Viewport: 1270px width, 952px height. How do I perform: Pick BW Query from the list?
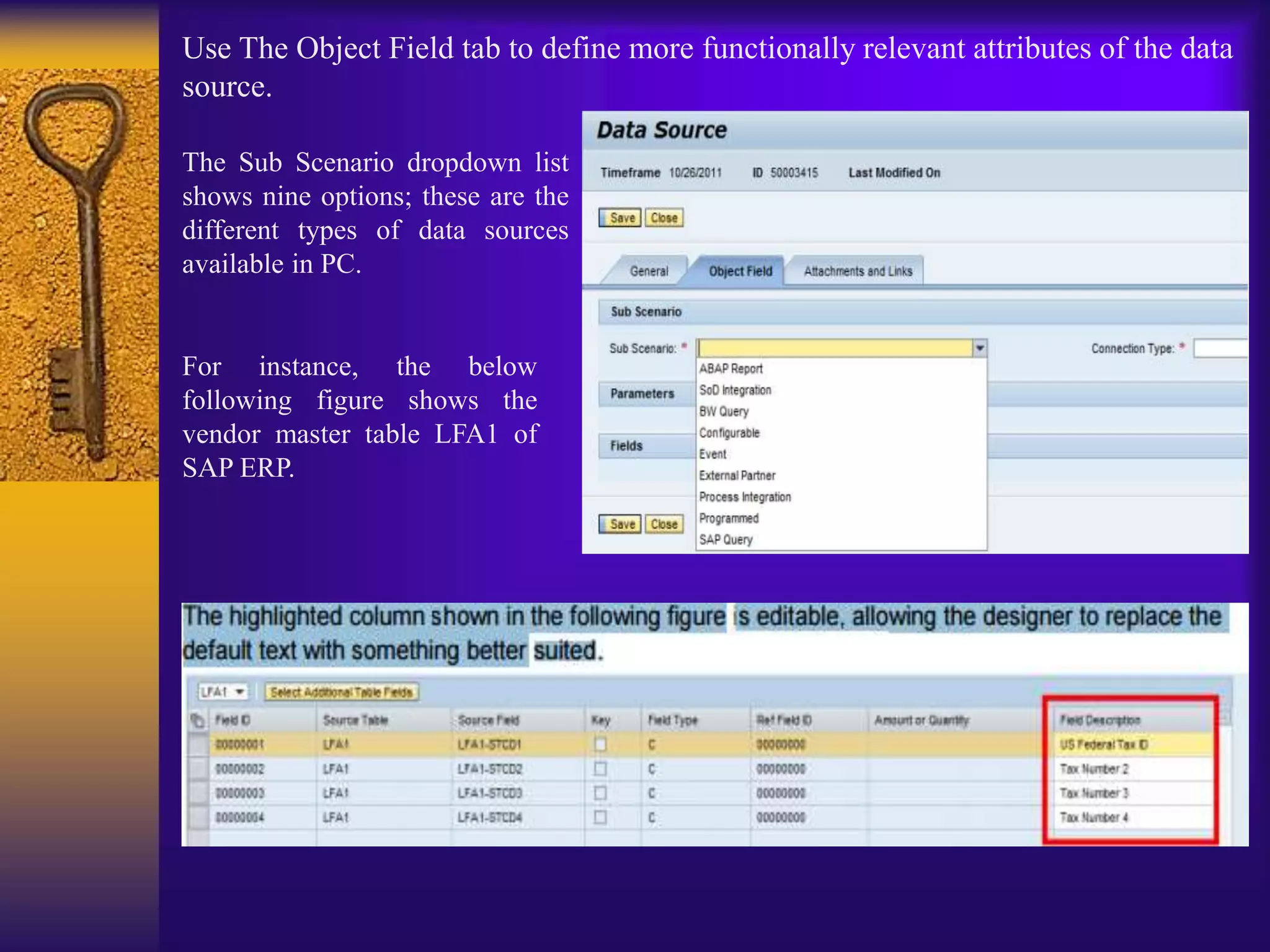tap(724, 412)
